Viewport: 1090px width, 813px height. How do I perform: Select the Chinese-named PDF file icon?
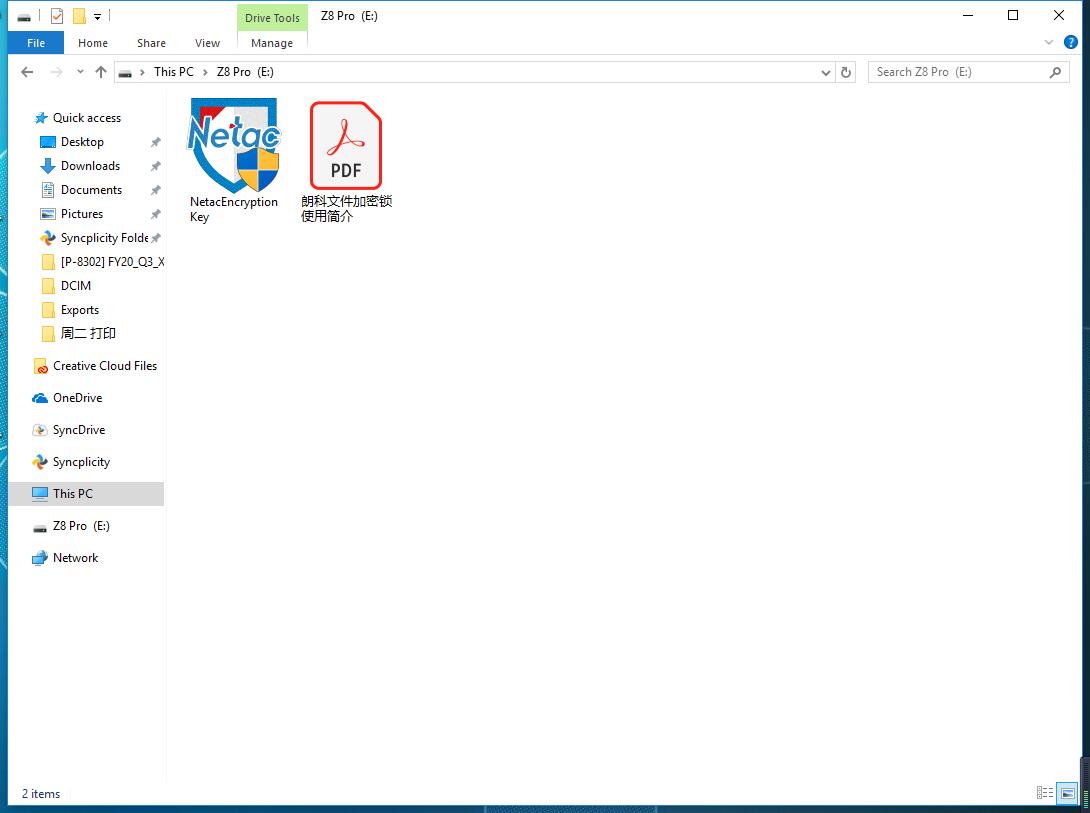pyautogui.click(x=345, y=145)
